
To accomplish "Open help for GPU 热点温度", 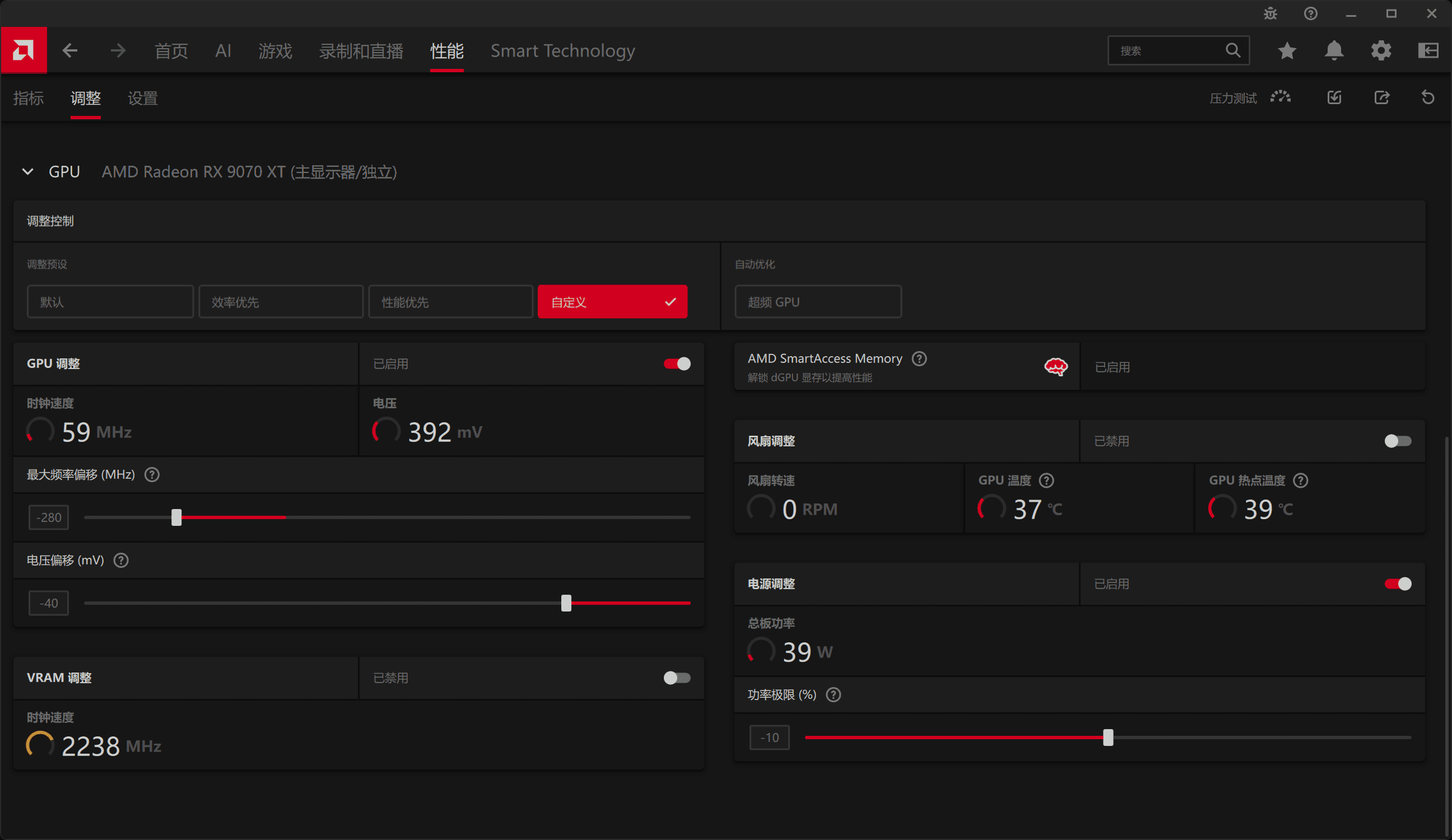I will click(1300, 480).
